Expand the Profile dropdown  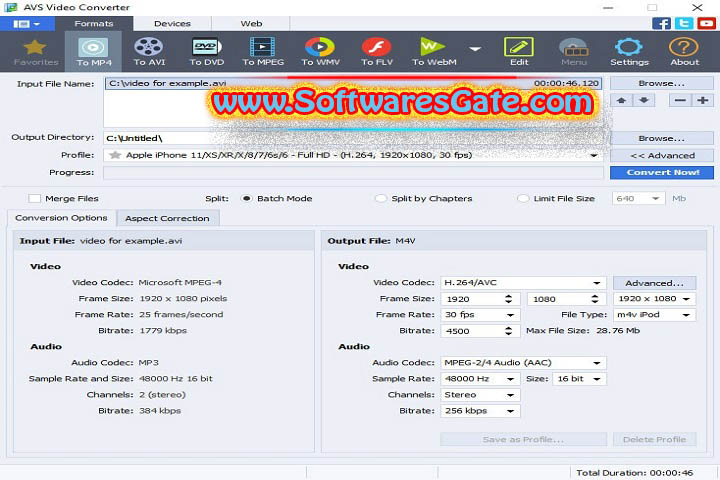click(594, 155)
